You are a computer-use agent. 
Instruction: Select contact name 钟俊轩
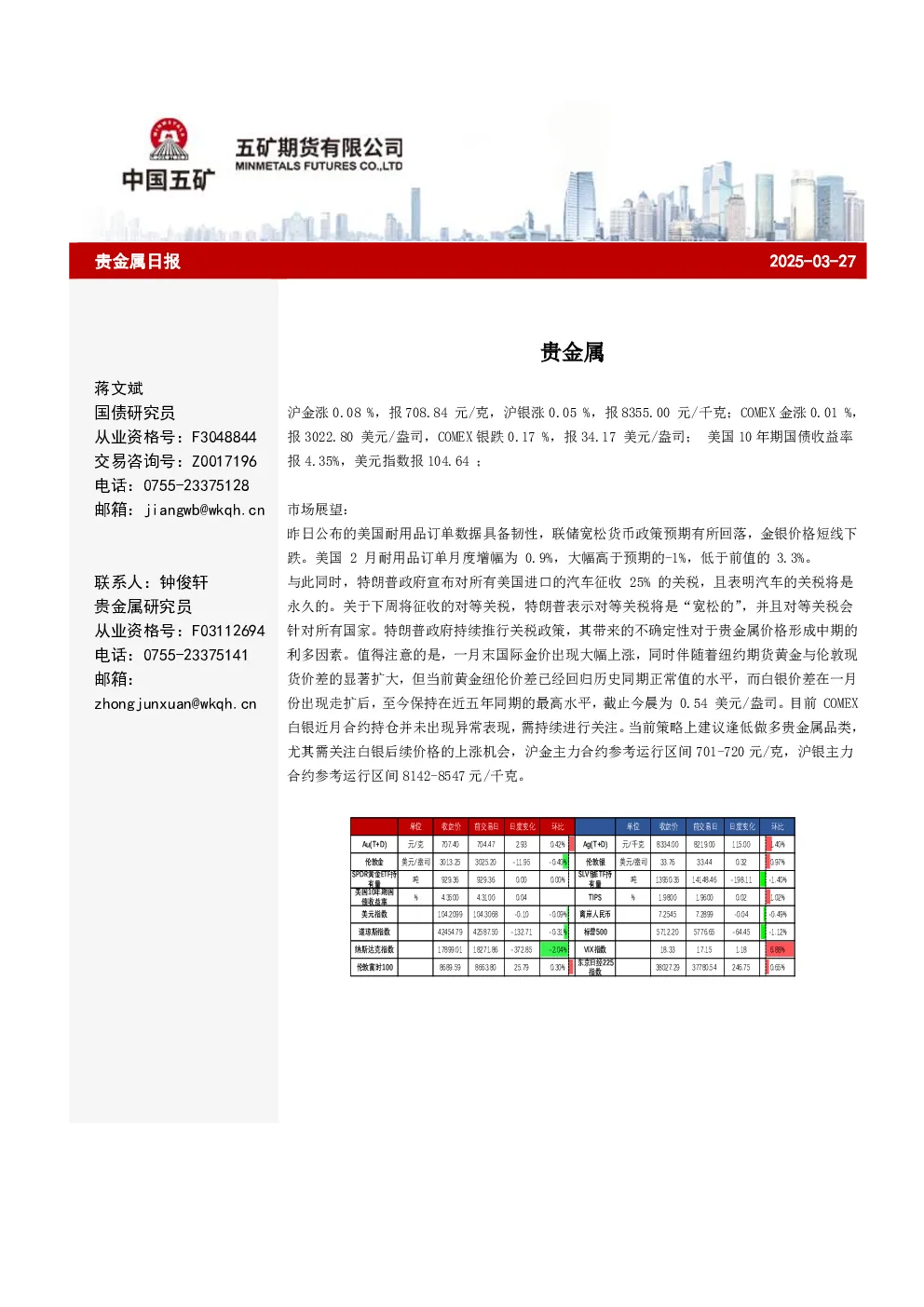[x=183, y=582]
